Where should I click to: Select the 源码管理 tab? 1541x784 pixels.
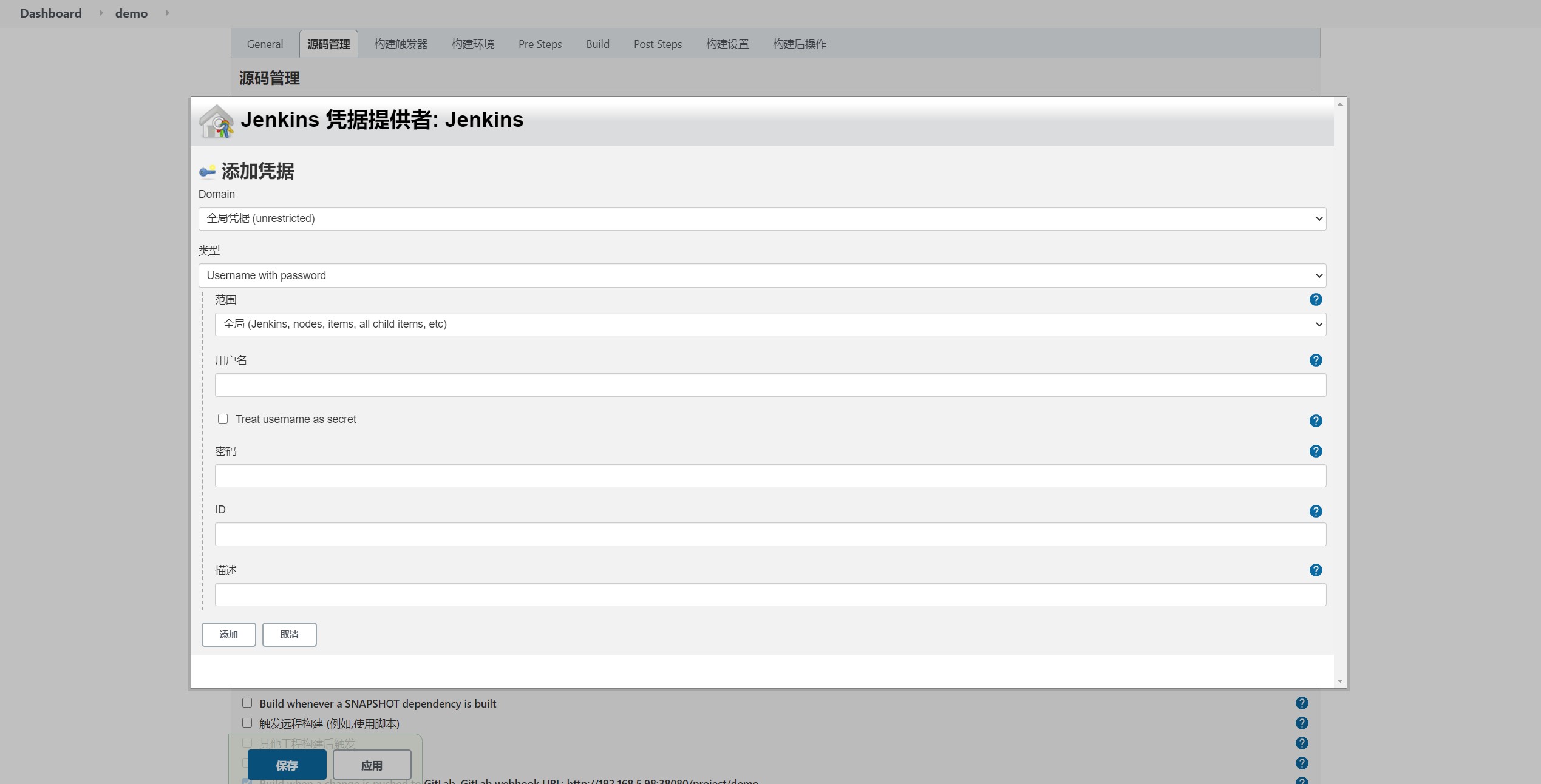(x=328, y=44)
